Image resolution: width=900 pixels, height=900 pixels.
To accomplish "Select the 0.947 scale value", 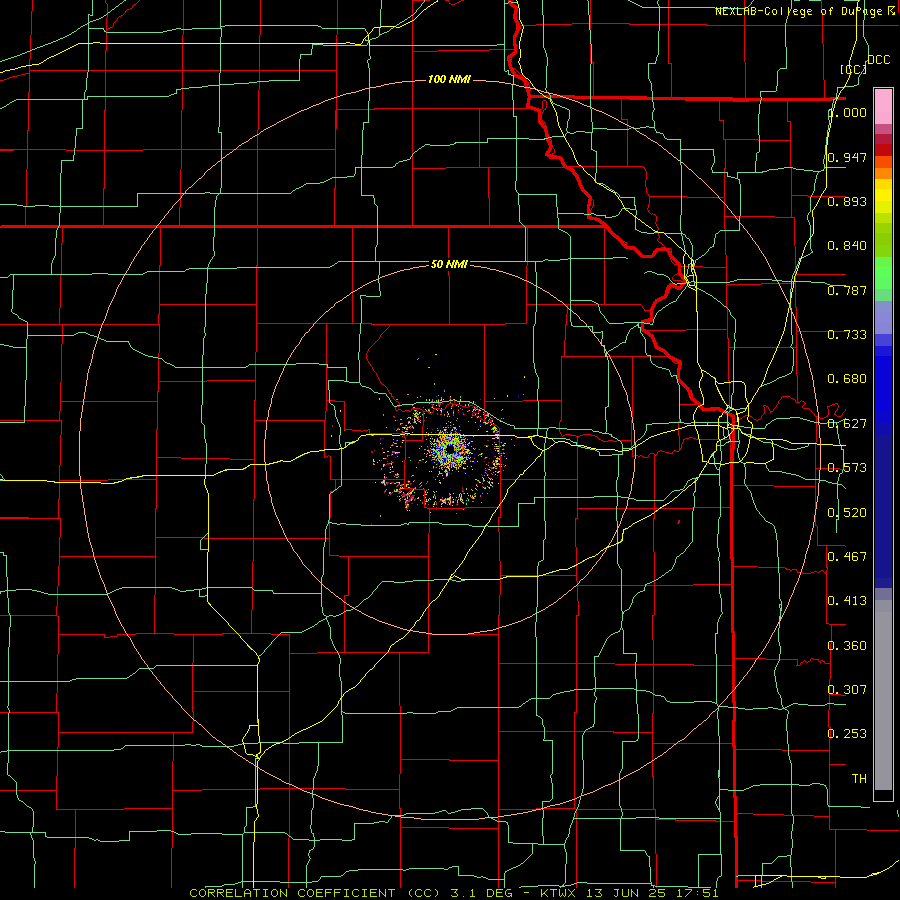I will coord(847,157).
